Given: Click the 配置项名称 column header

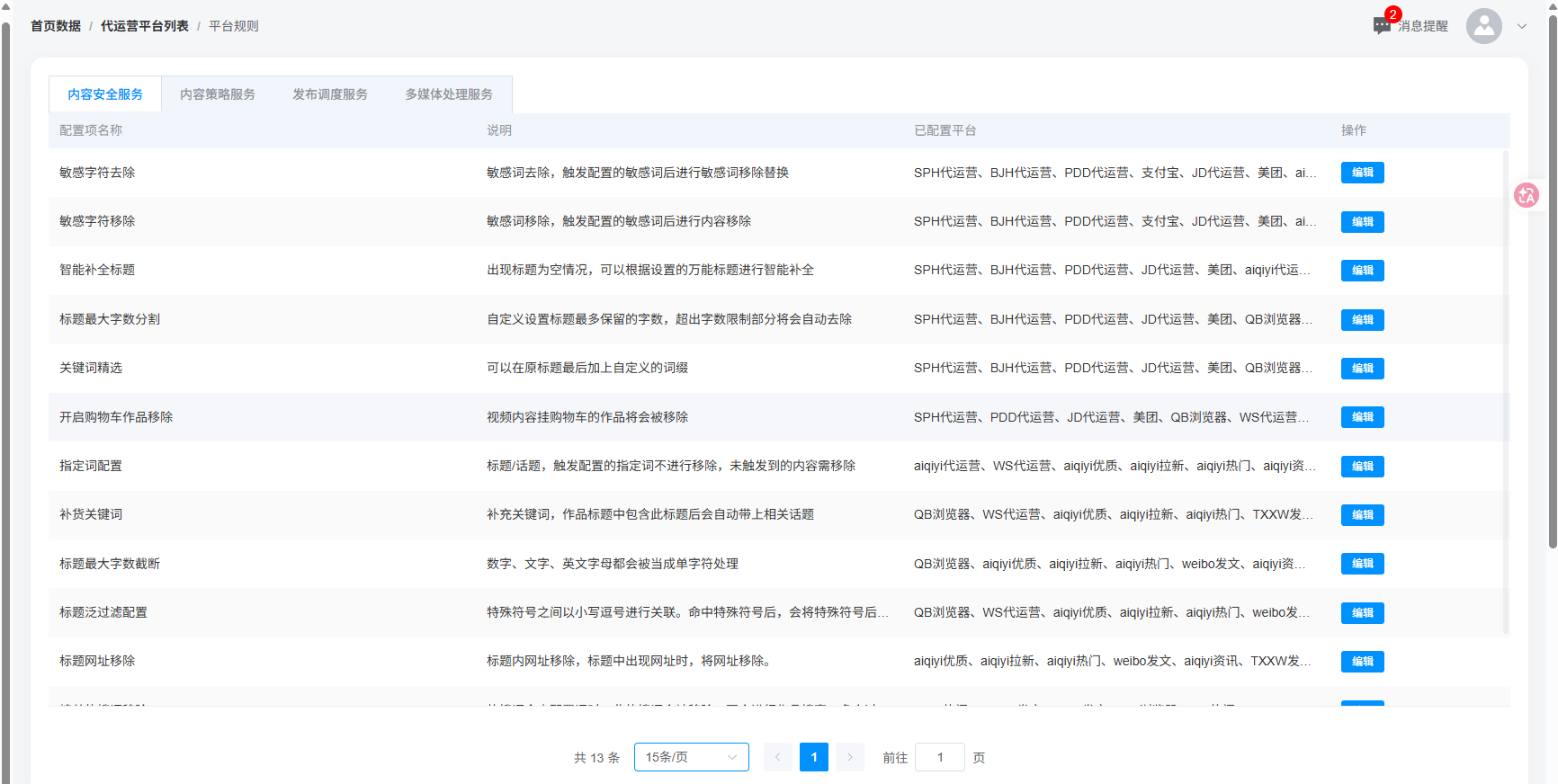Looking at the screenshot, I should click(x=91, y=130).
